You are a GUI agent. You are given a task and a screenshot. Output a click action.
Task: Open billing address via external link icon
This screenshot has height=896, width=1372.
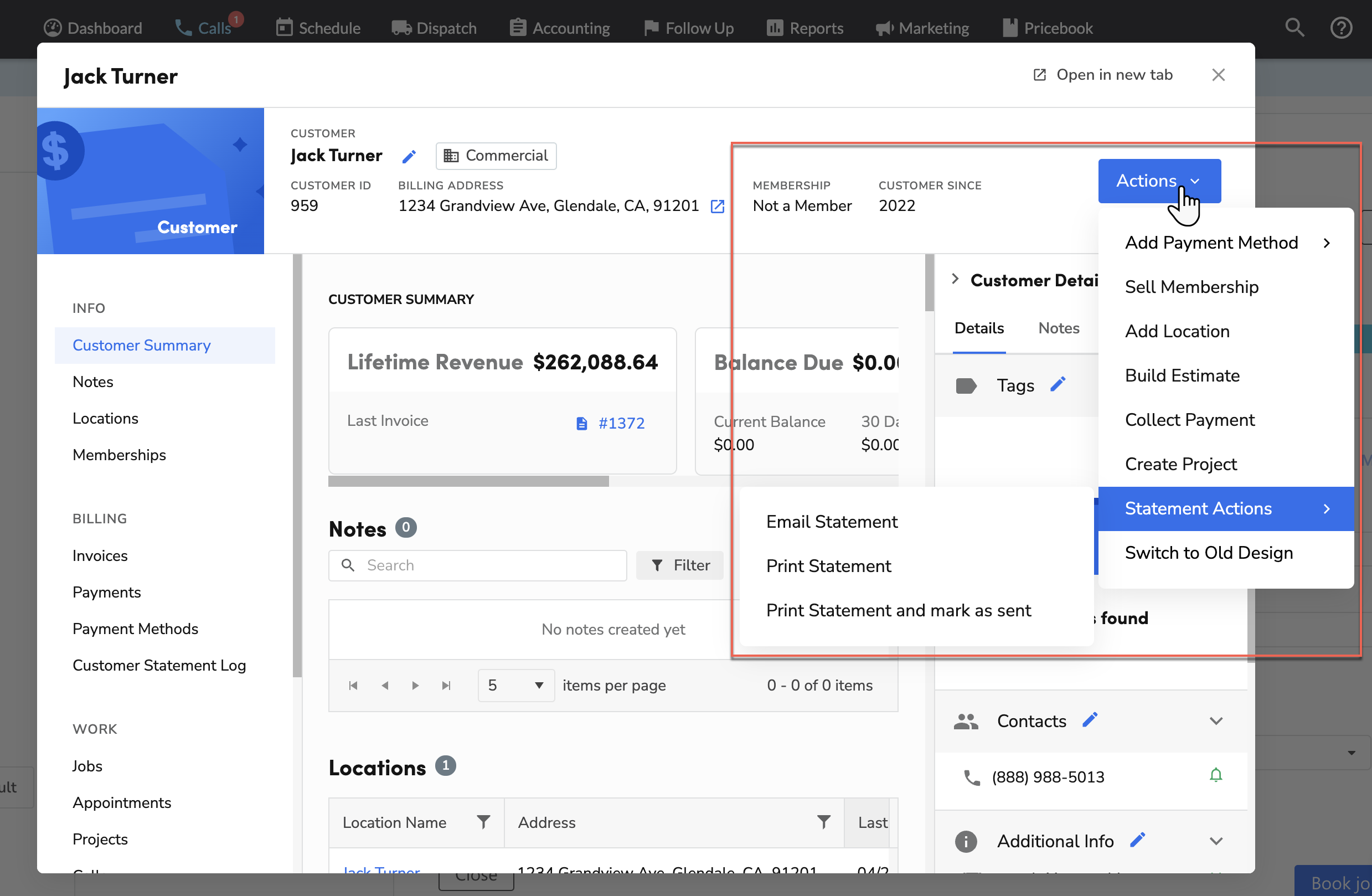[x=717, y=206]
